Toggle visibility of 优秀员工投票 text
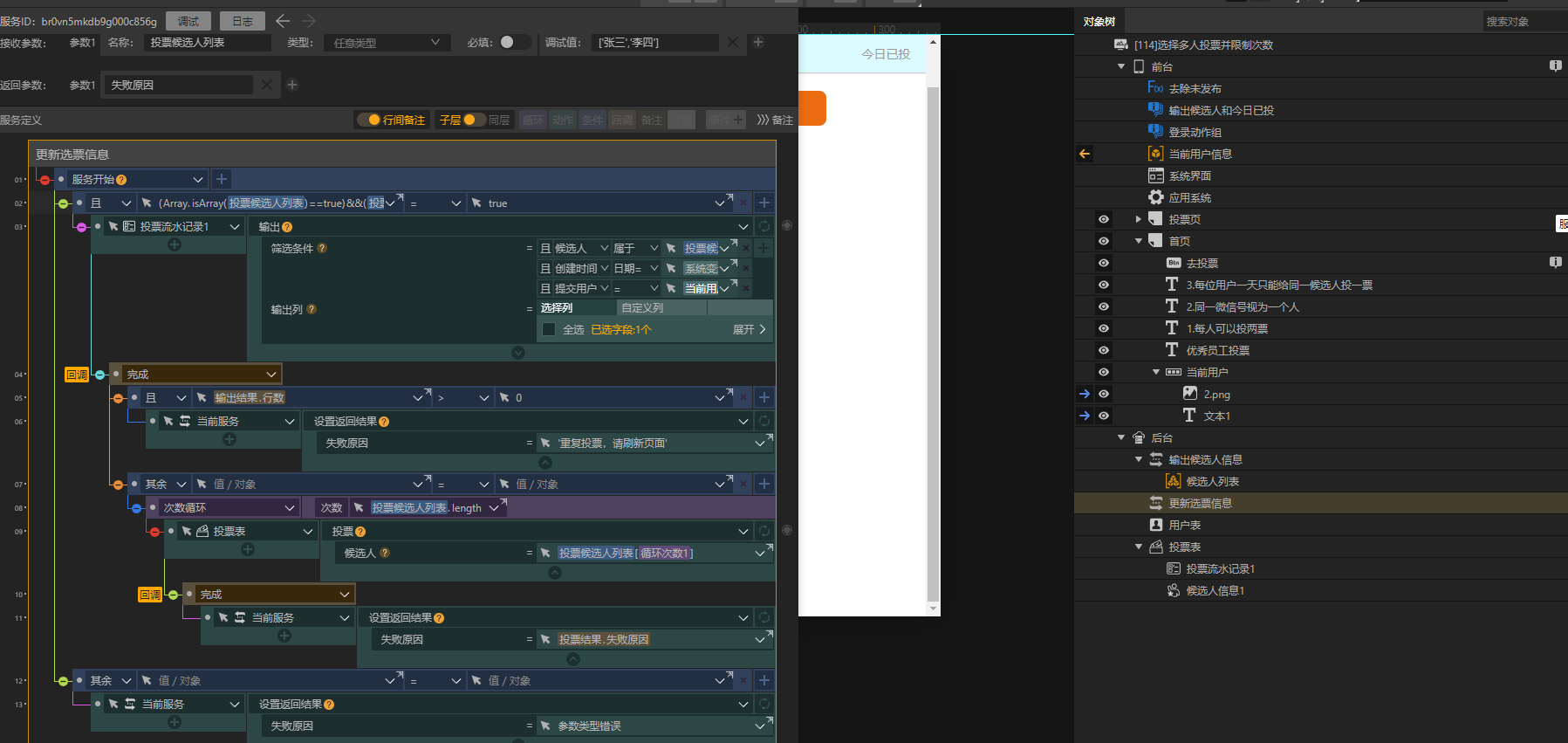Image resolution: width=1568 pixels, height=743 pixels. point(1104,350)
